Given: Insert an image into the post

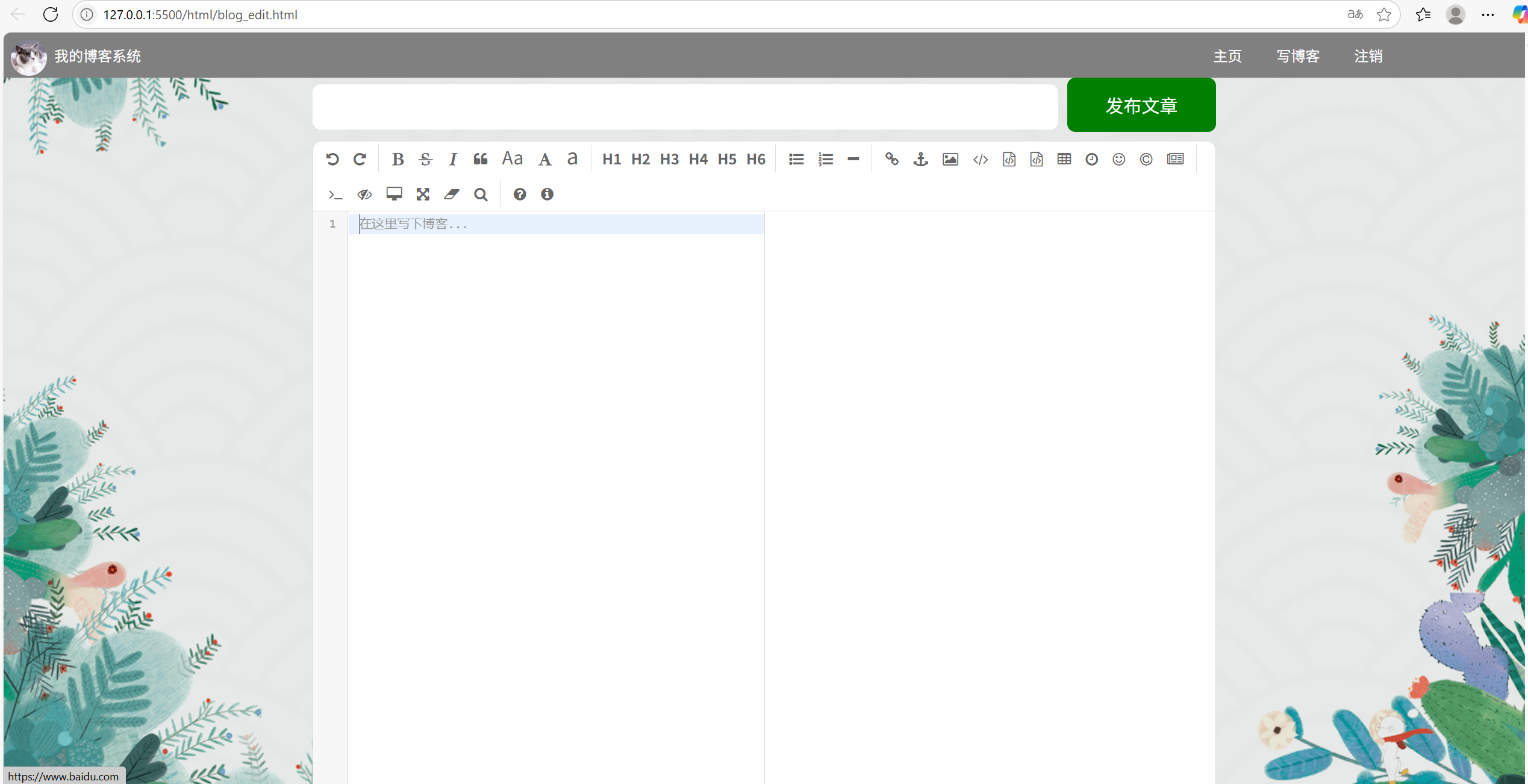Looking at the screenshot, I should (x=950, y=160).
